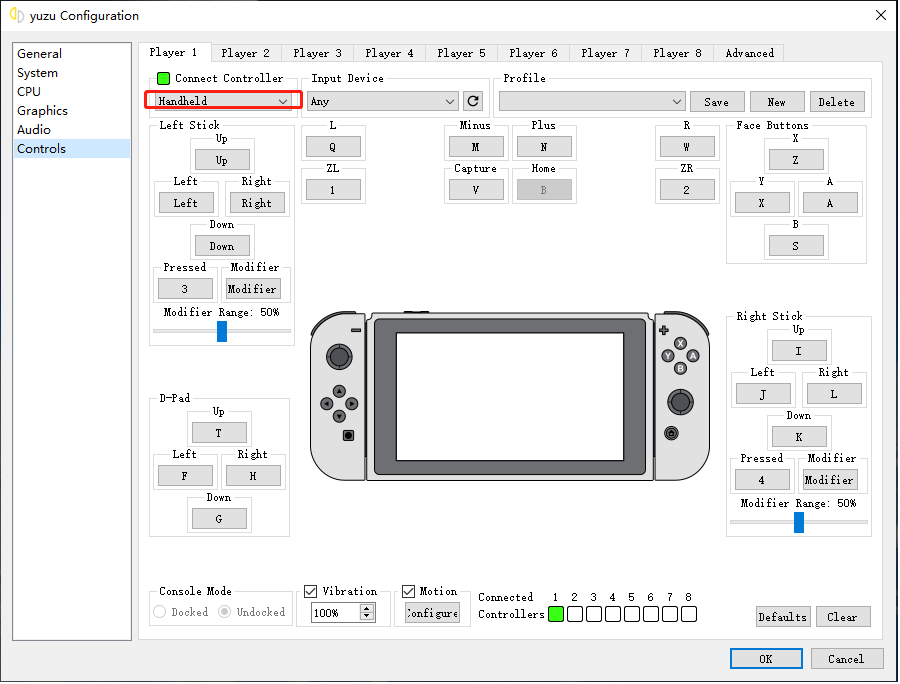The height and width of the screenshot is (684, 900).
Task: Open the Profile dropdown list
Action: pyautogui.click(x=591, y=101)
